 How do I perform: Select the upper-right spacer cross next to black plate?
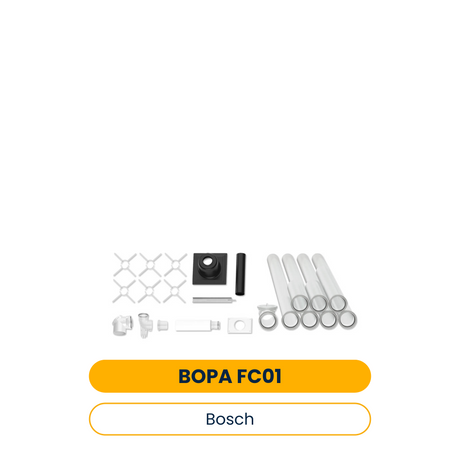point(176,265)
